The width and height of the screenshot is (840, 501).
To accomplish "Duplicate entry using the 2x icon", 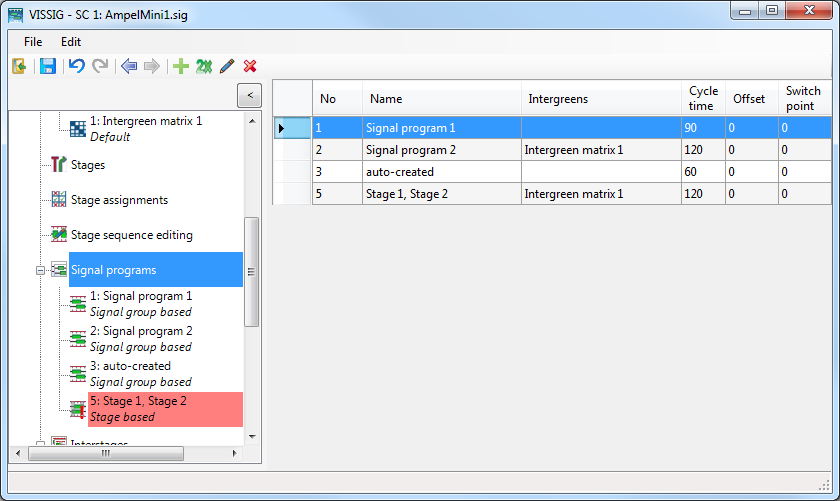I will pyautogui.click(x=203, y=66).
